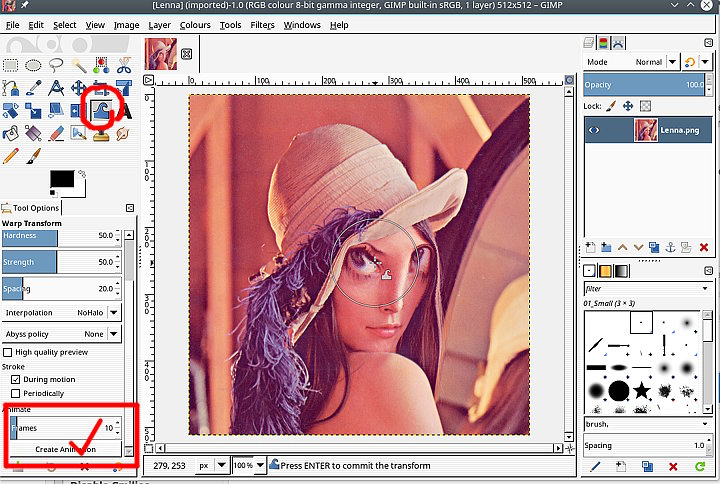Select the Pencil tool
Viewport: 720px width, 484px height.
(x=11, y=156)
